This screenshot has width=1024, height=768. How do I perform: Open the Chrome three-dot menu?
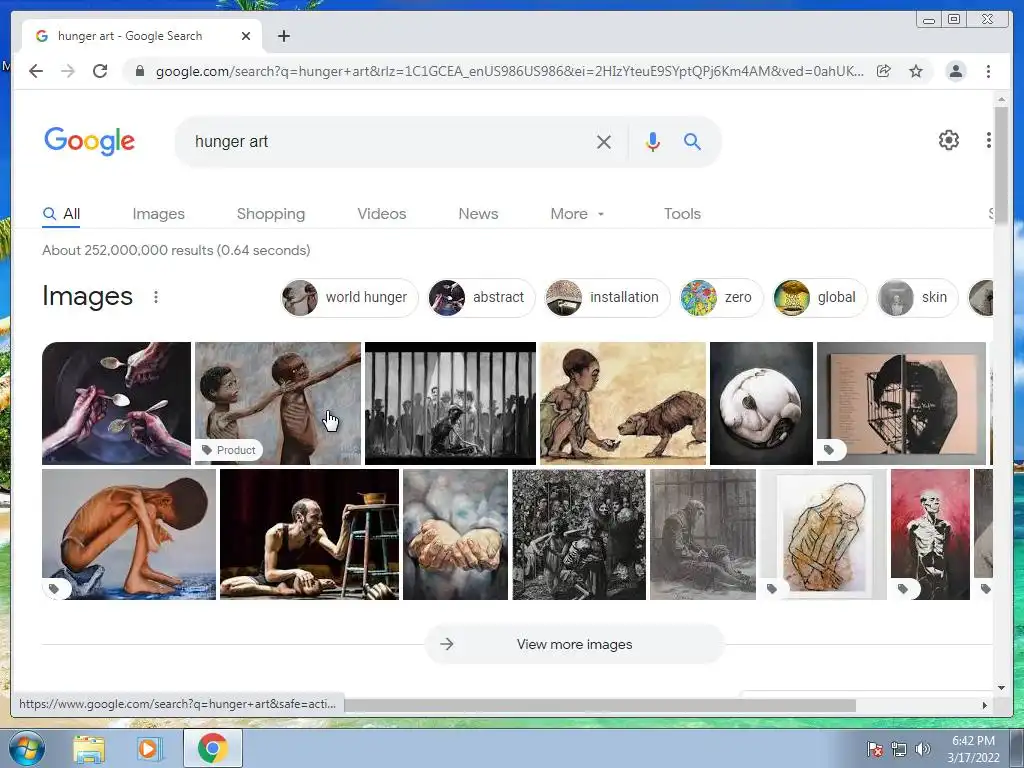tap(988, 71)
